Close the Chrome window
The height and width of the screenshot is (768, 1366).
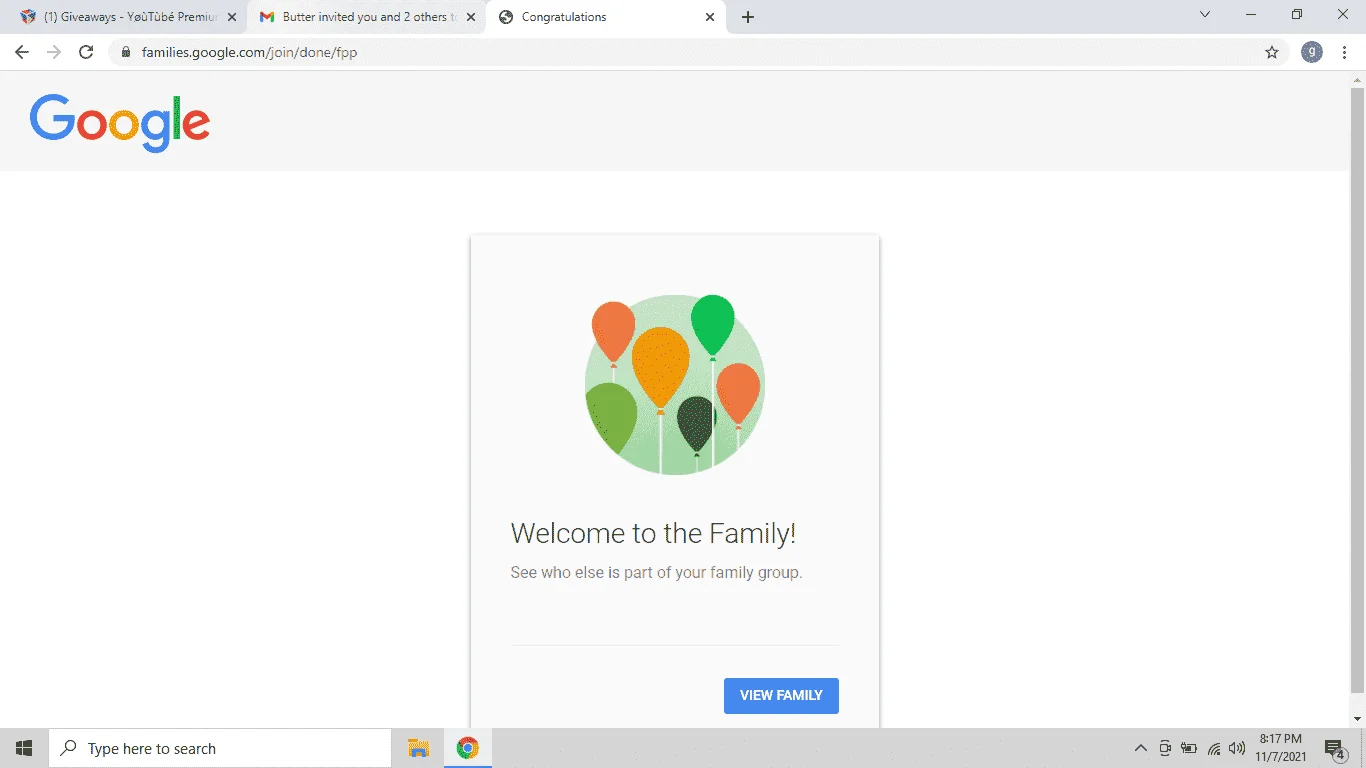pyautogui.click(x=1343, y=14)
